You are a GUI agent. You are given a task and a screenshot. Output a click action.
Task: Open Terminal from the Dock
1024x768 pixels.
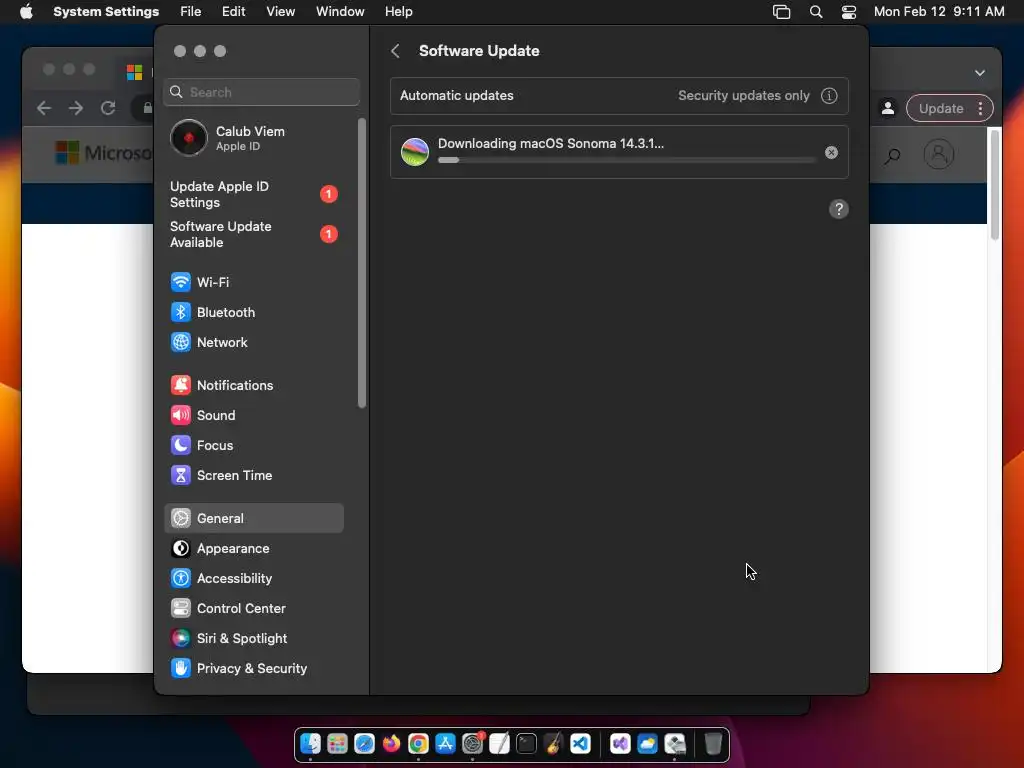pyautogui.click(x=526, y=744)
